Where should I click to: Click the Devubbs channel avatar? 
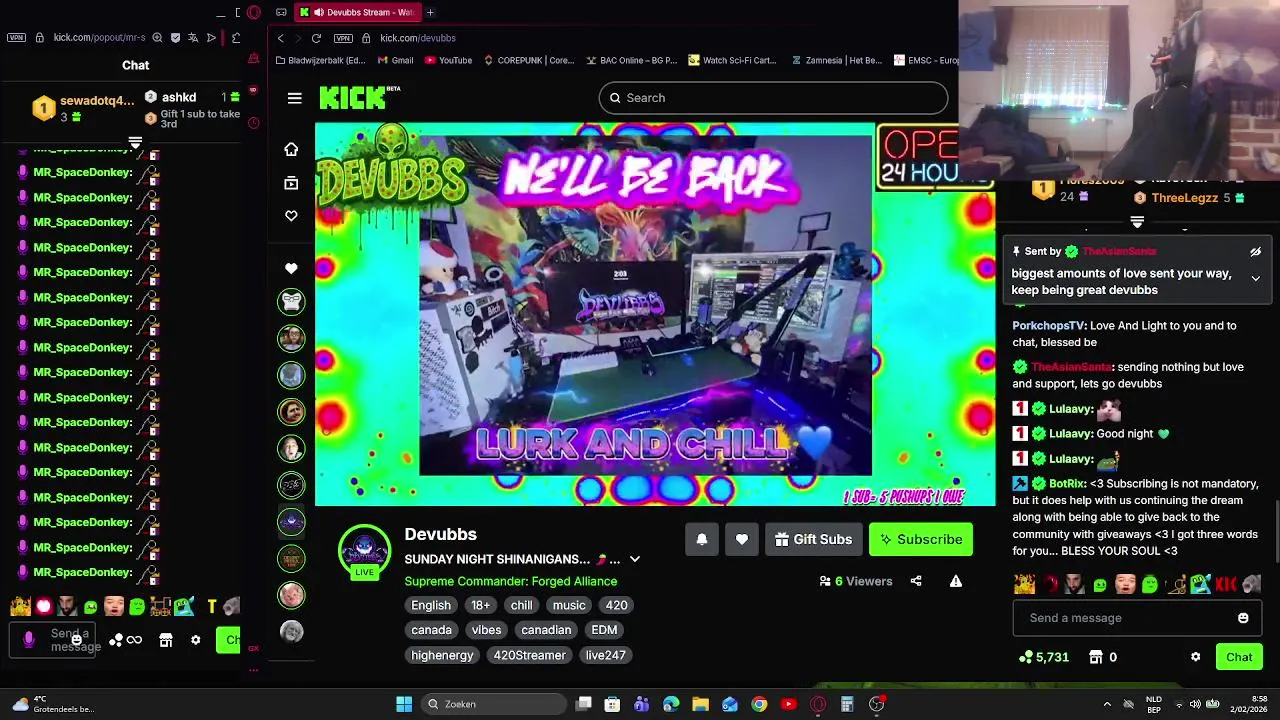click(x=364, y=549)
